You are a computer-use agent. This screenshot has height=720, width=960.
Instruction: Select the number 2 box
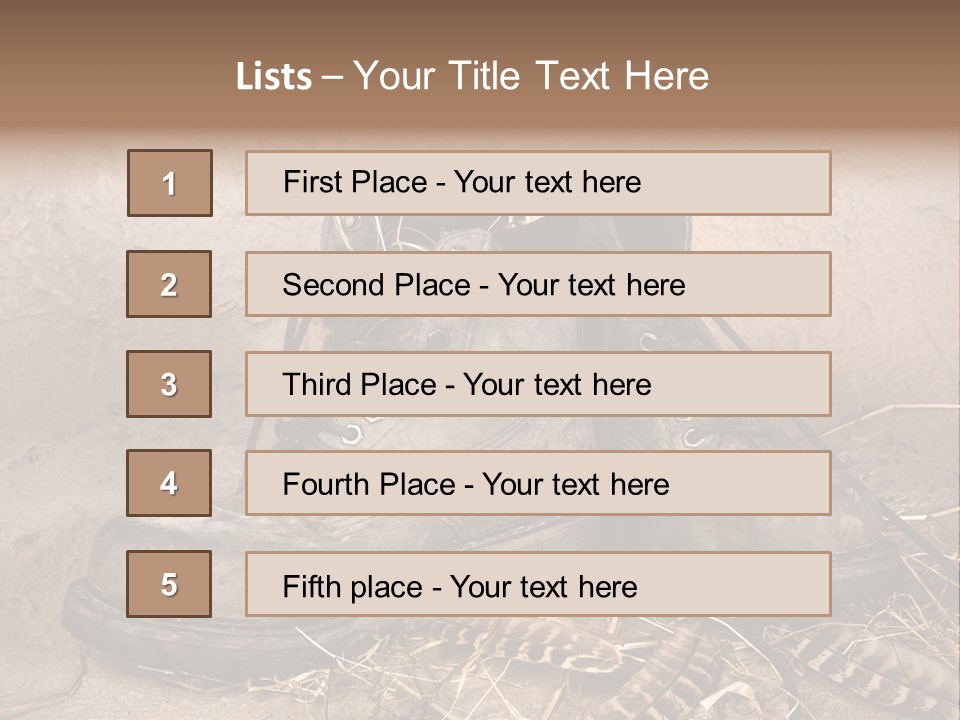(169, 284)
